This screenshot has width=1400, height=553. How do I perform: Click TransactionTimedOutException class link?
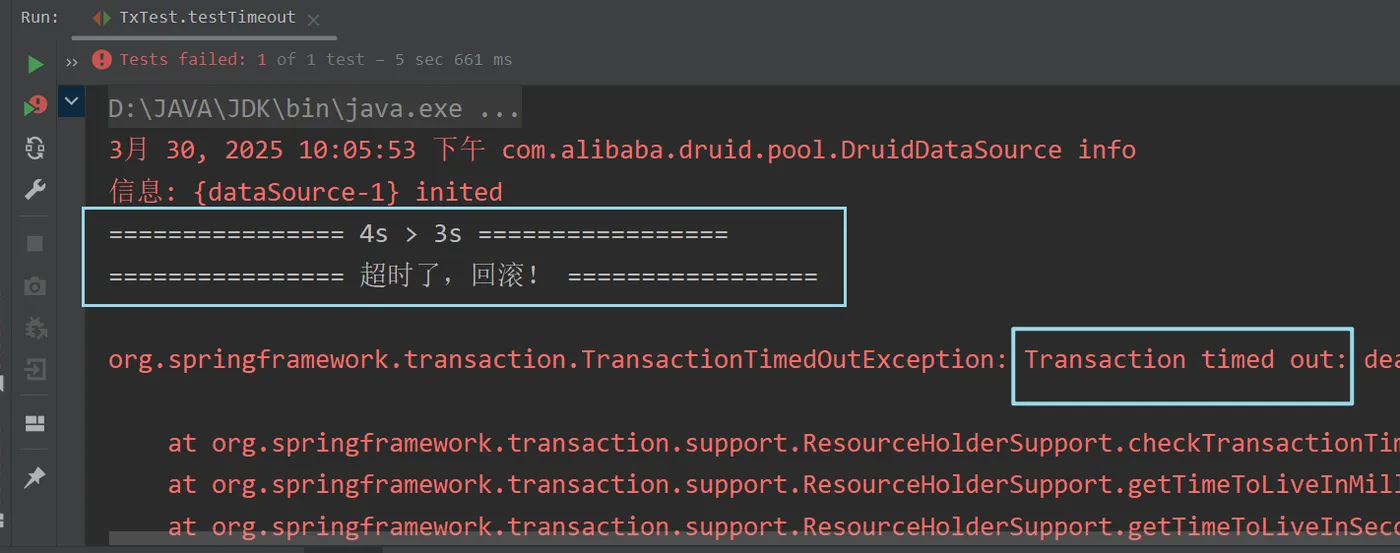pyautogui.click(x=556, y=359)
